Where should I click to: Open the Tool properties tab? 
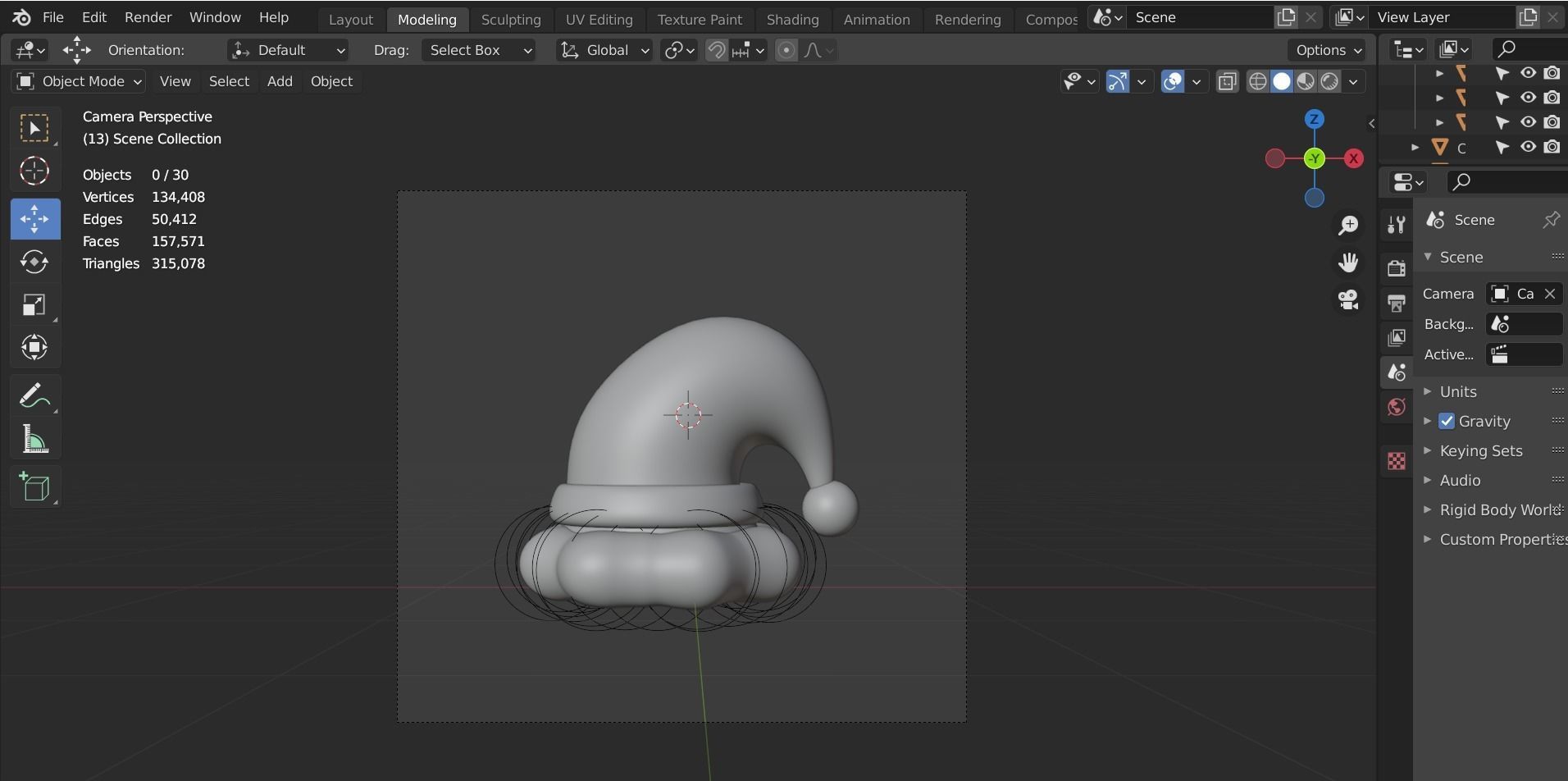pyautogui.click(x=1397, y=223)
